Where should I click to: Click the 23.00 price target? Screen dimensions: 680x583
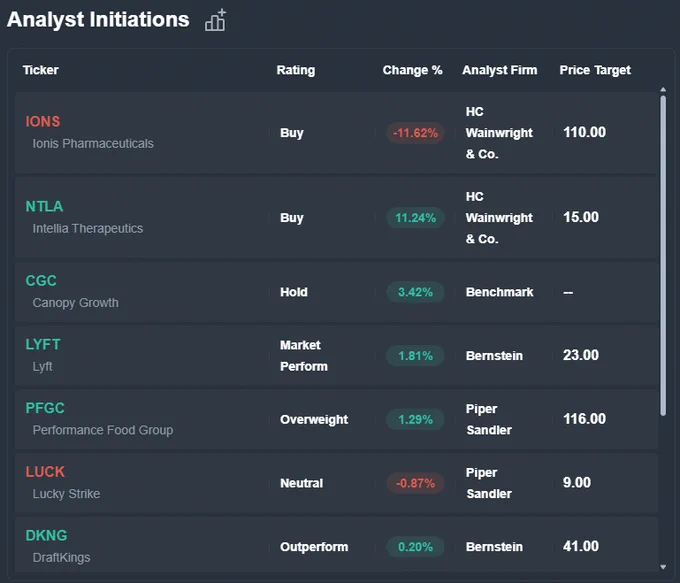point(581,355)
